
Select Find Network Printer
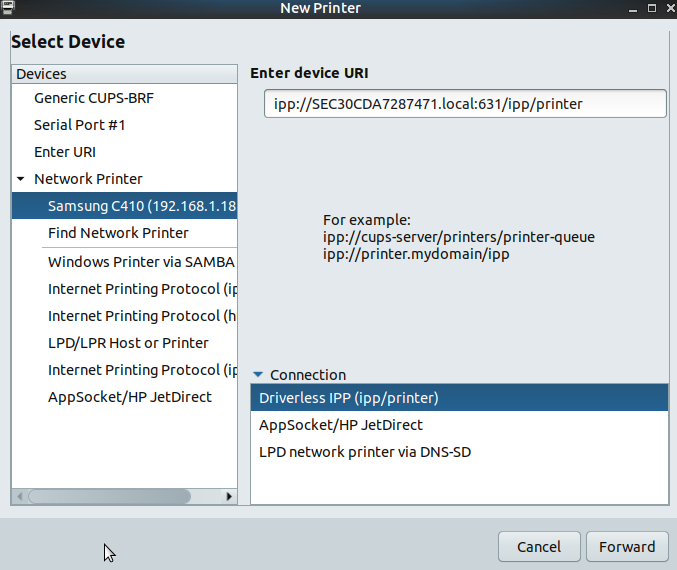pos(118,233)
